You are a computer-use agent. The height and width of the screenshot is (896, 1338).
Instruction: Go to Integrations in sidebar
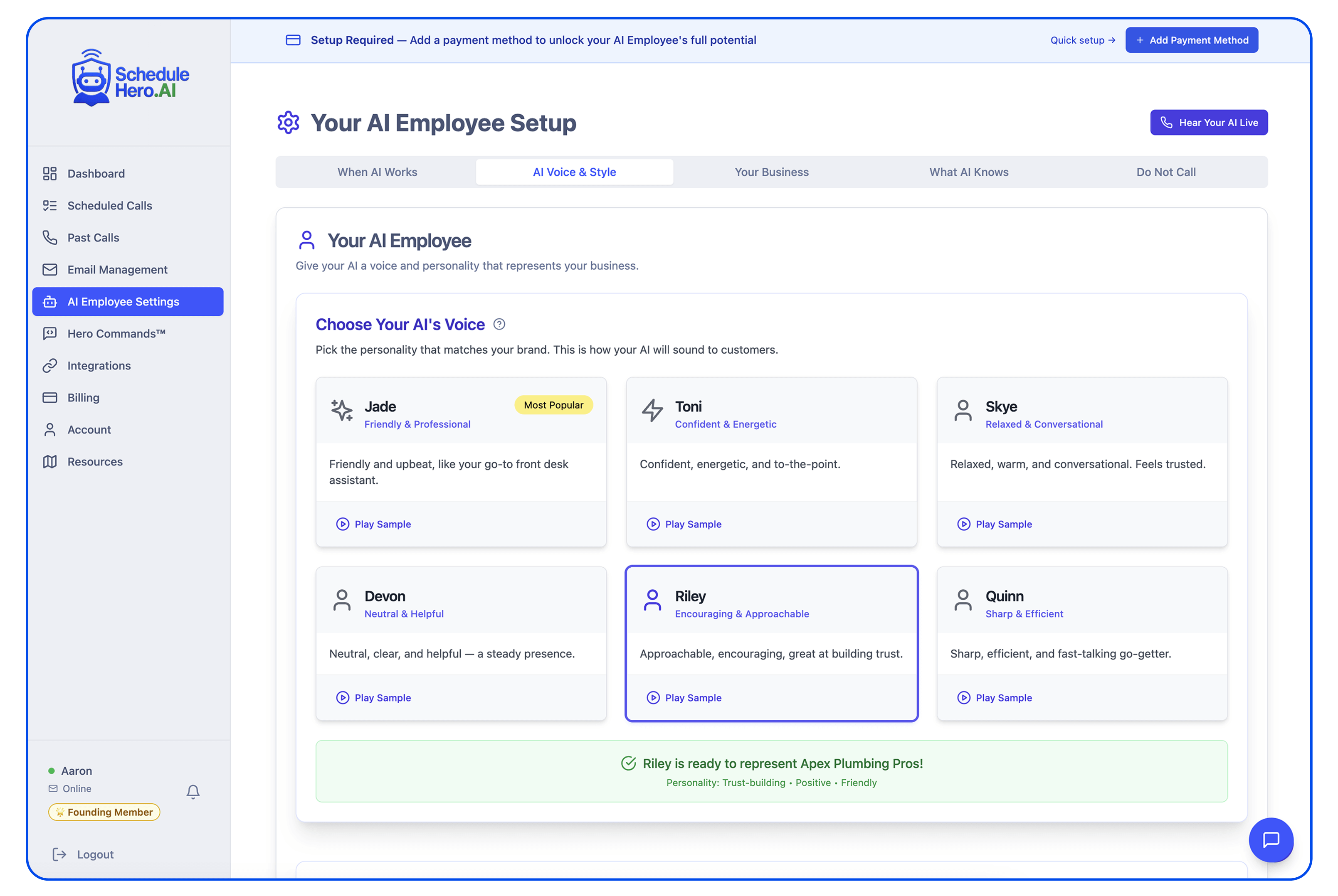(x=99, y=366)
